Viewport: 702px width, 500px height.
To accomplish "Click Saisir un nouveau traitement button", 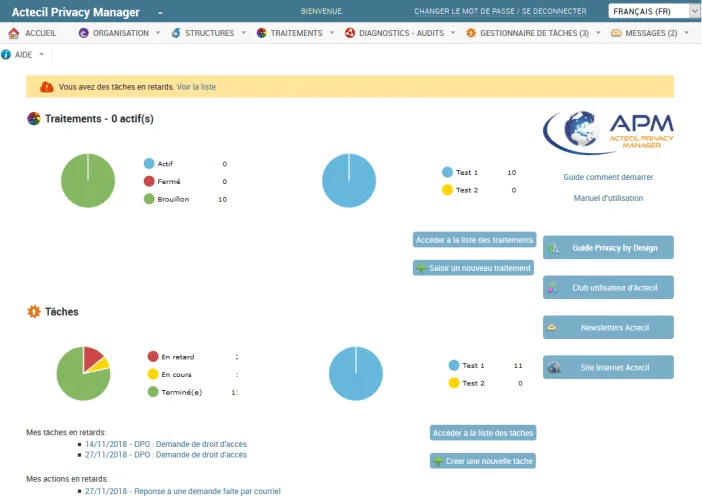I will (x=473, y=268).
